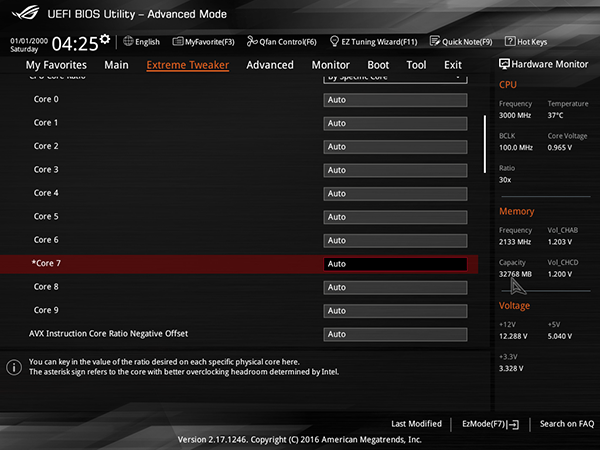
Task: Click the BCLK 100.0 MHz value
Action: 516,147
